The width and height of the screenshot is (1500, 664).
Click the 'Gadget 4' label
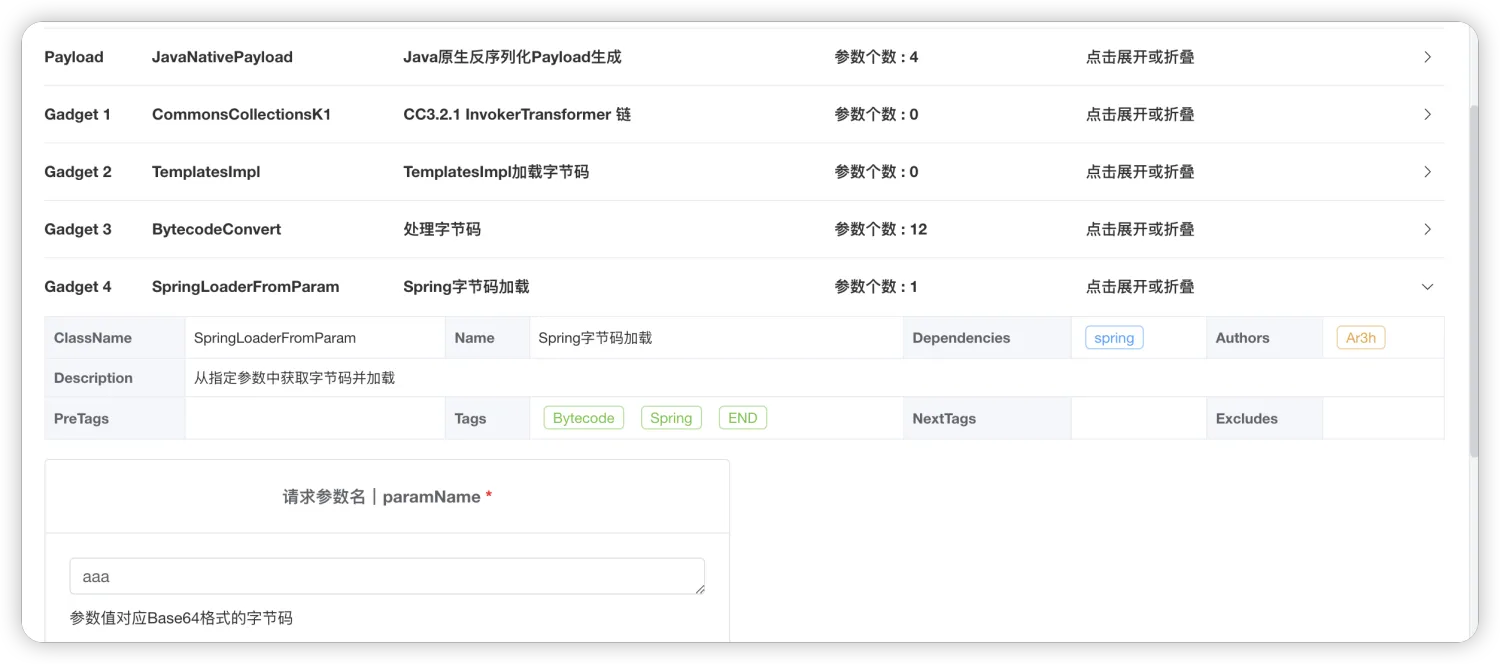(78, 287)
